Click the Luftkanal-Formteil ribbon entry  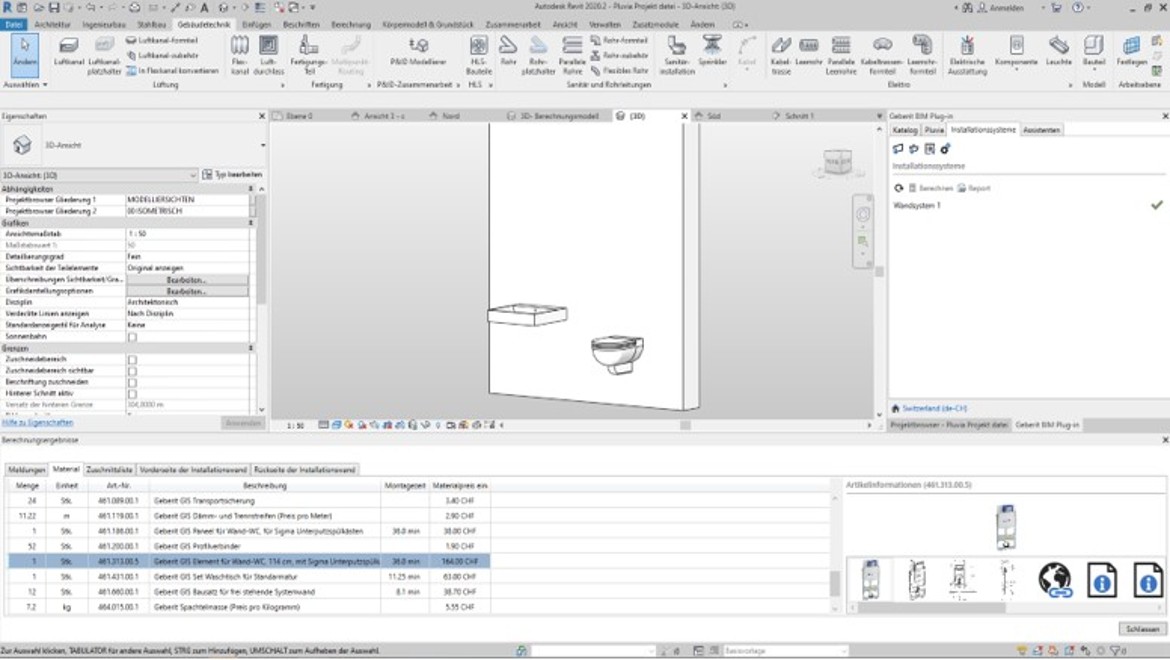tap(162, 40)
